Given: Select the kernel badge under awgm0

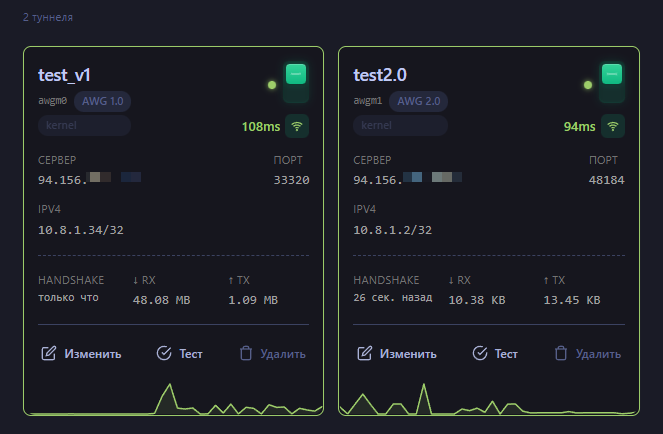Looking at the screenshot, I should coord(84,126).
